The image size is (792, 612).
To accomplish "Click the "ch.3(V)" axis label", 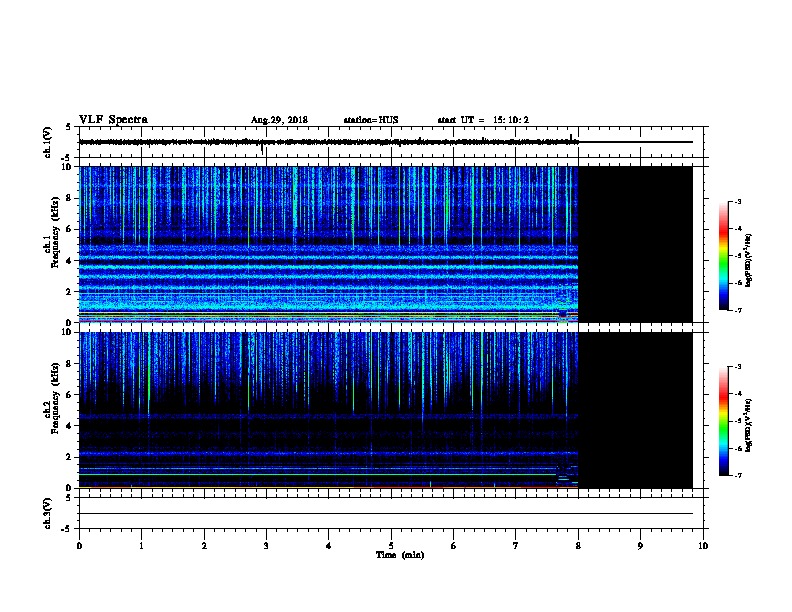I will [x=47, y=513].
